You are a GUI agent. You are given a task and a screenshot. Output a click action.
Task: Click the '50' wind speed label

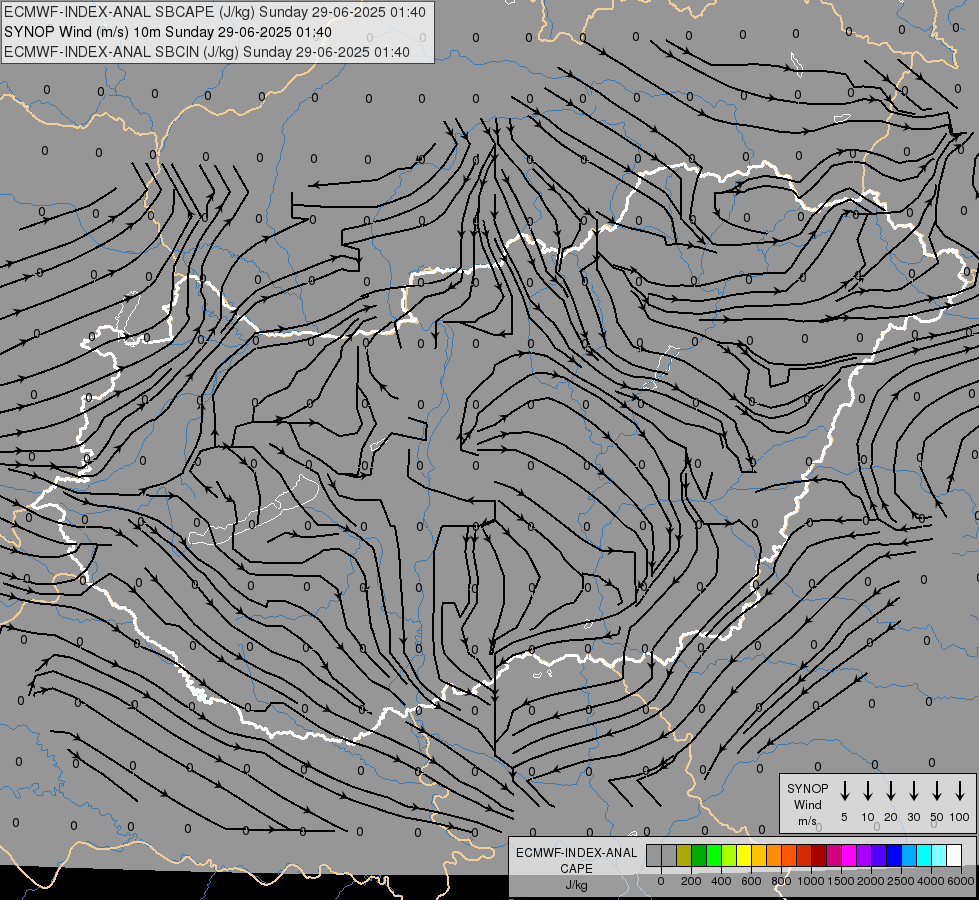937,817
